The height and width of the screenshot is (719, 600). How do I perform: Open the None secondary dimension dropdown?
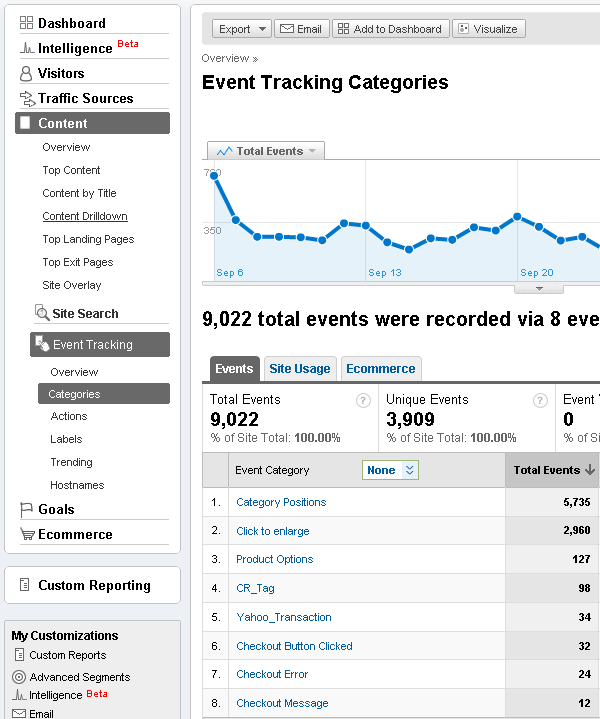pyautogui.click(x=389, y=470)
